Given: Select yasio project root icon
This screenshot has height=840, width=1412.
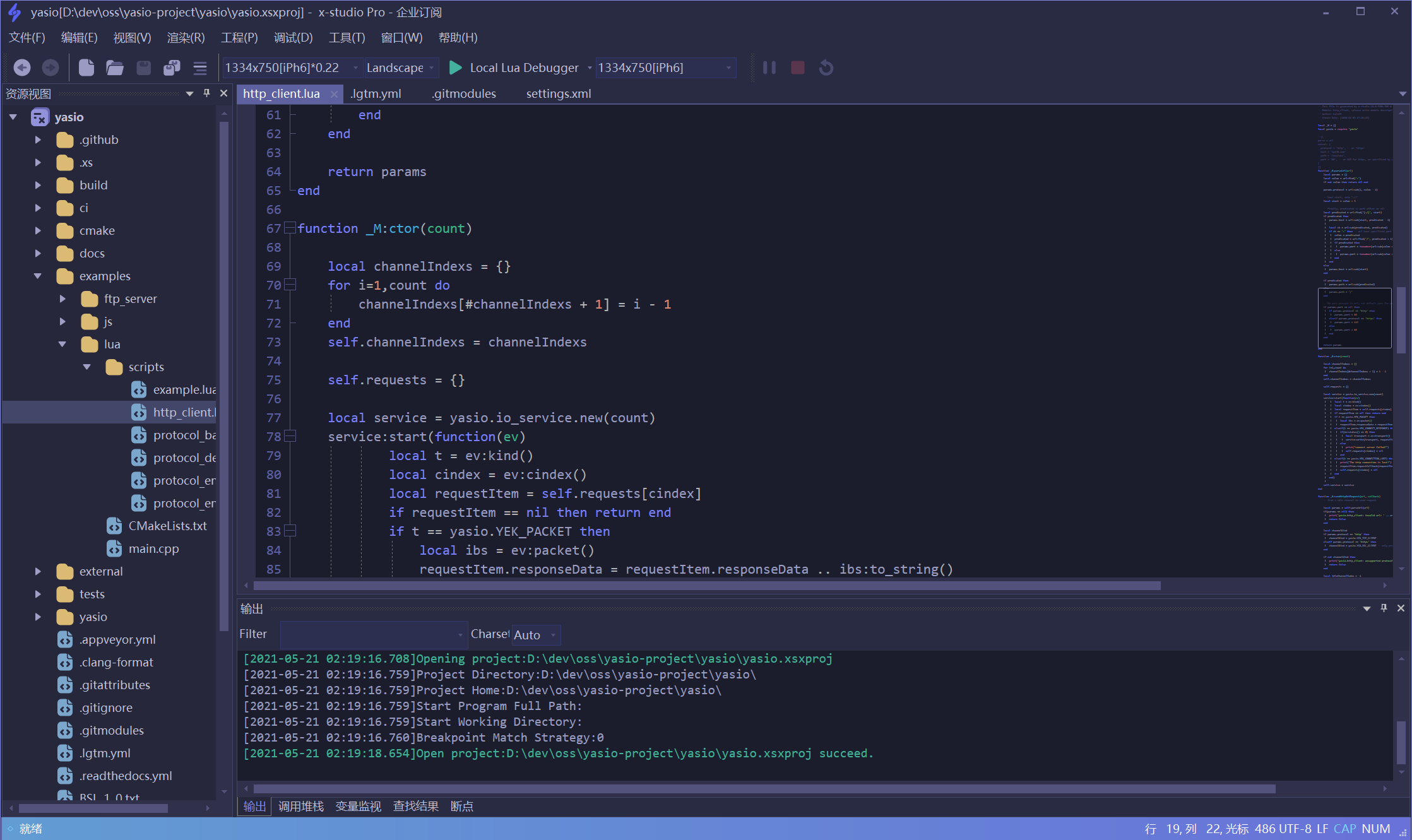Looking at the screenshot, I should click(x=40, y=117).
